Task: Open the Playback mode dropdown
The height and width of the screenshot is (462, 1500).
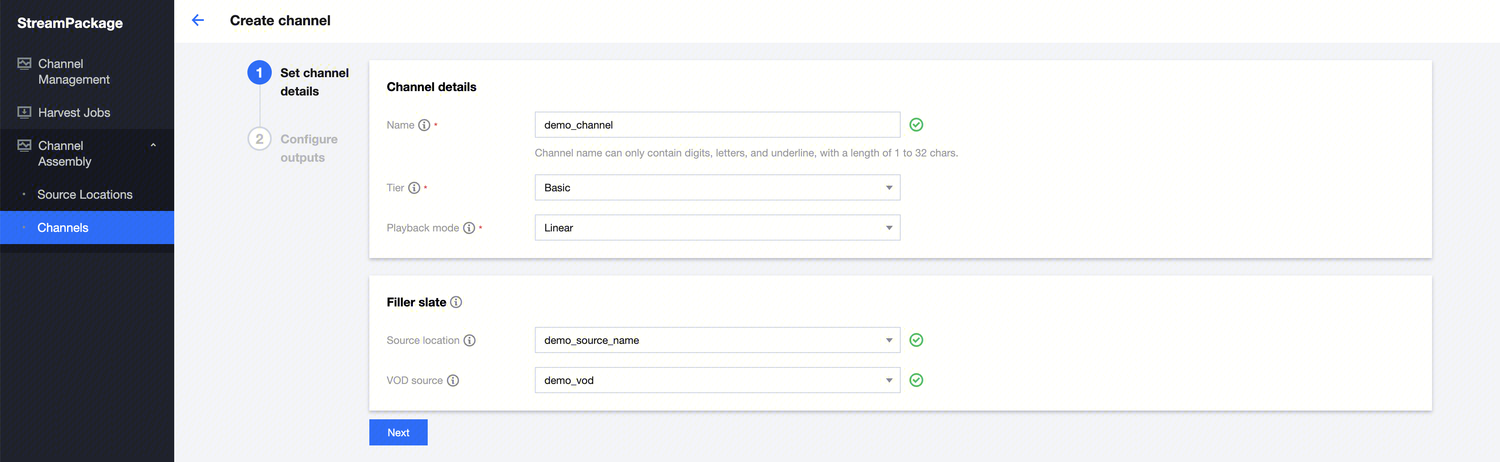Action: tap(717, 228)
